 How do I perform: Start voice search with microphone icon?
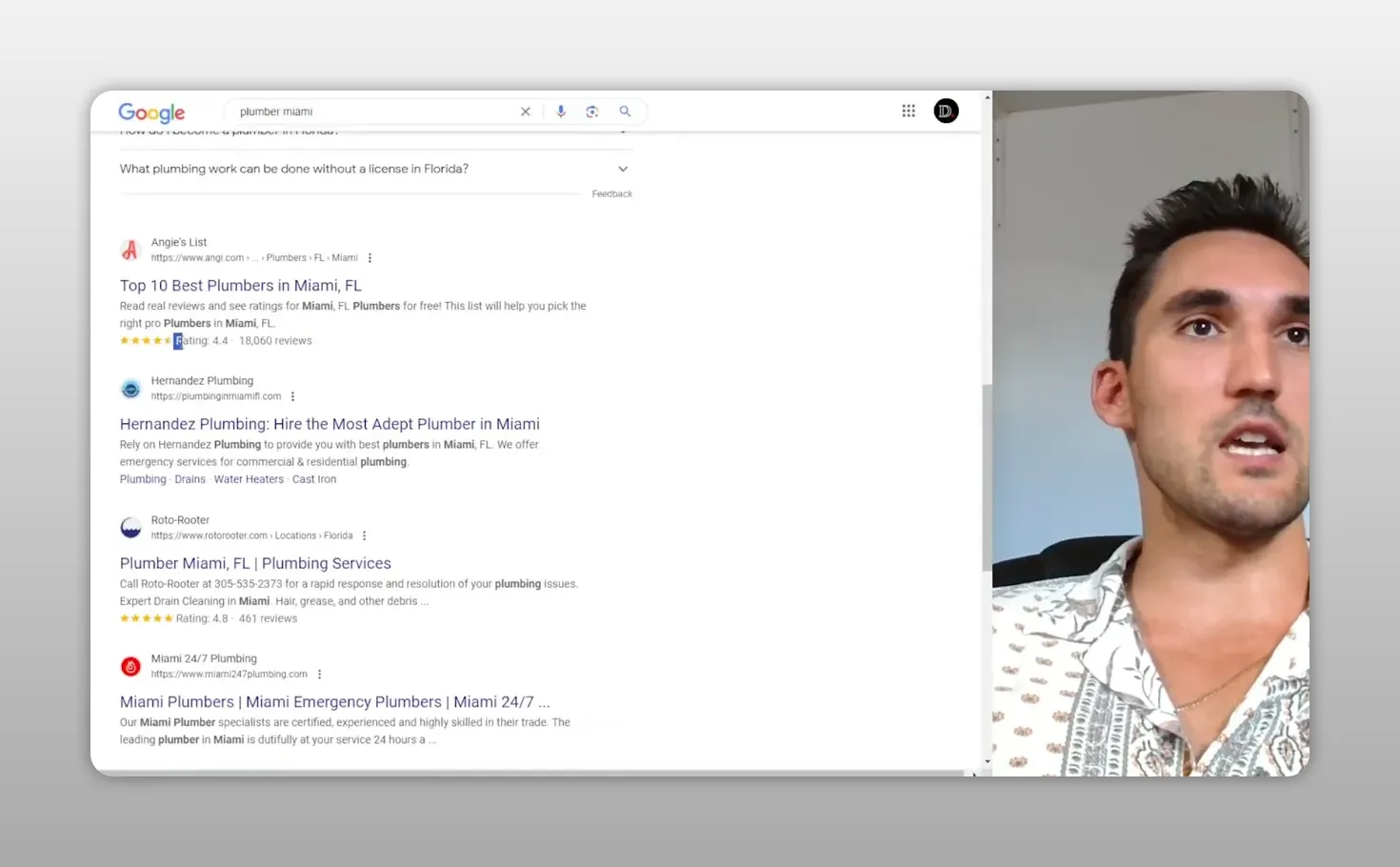tap(561, 111)
